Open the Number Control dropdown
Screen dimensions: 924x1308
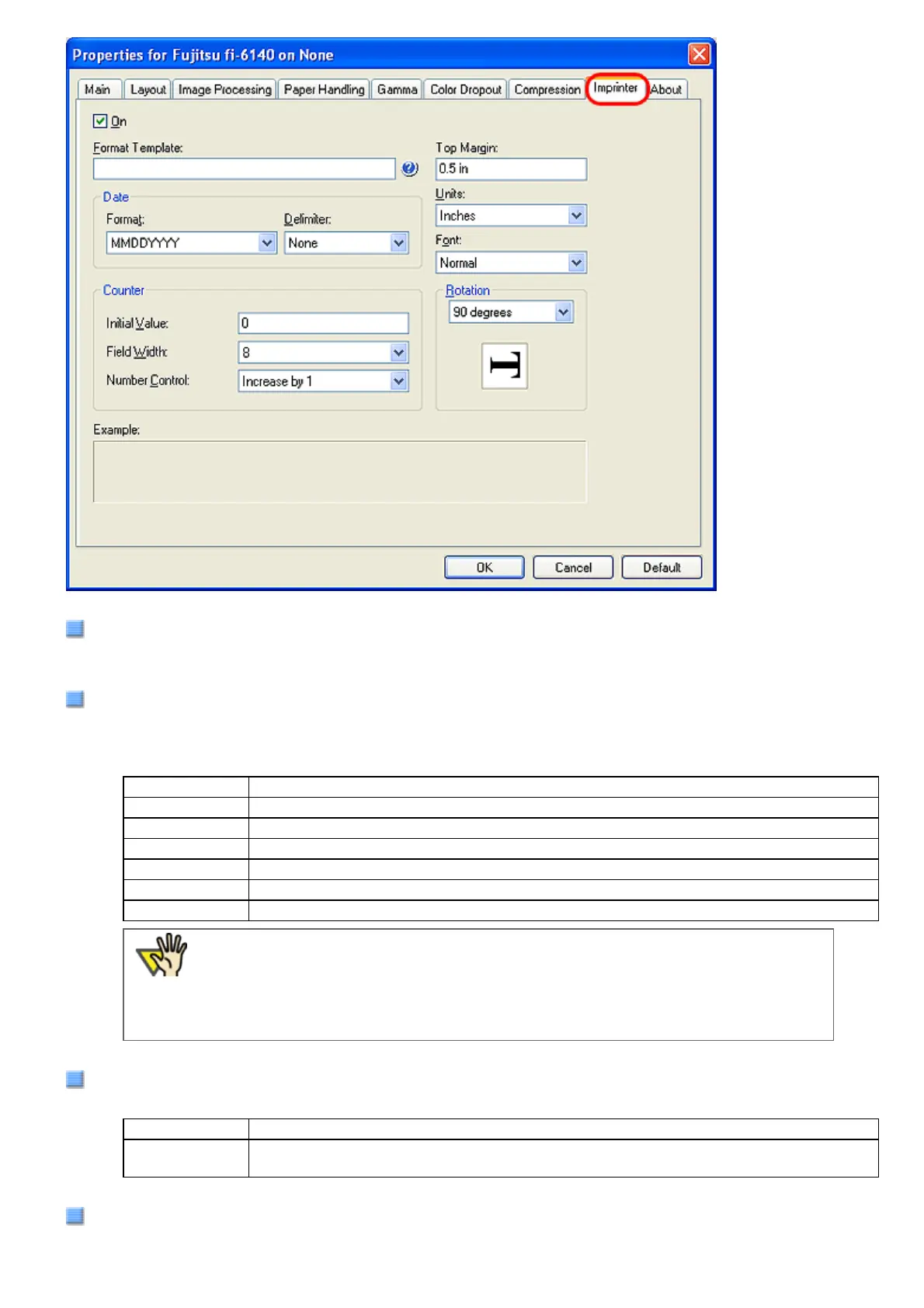click(323, 381)
